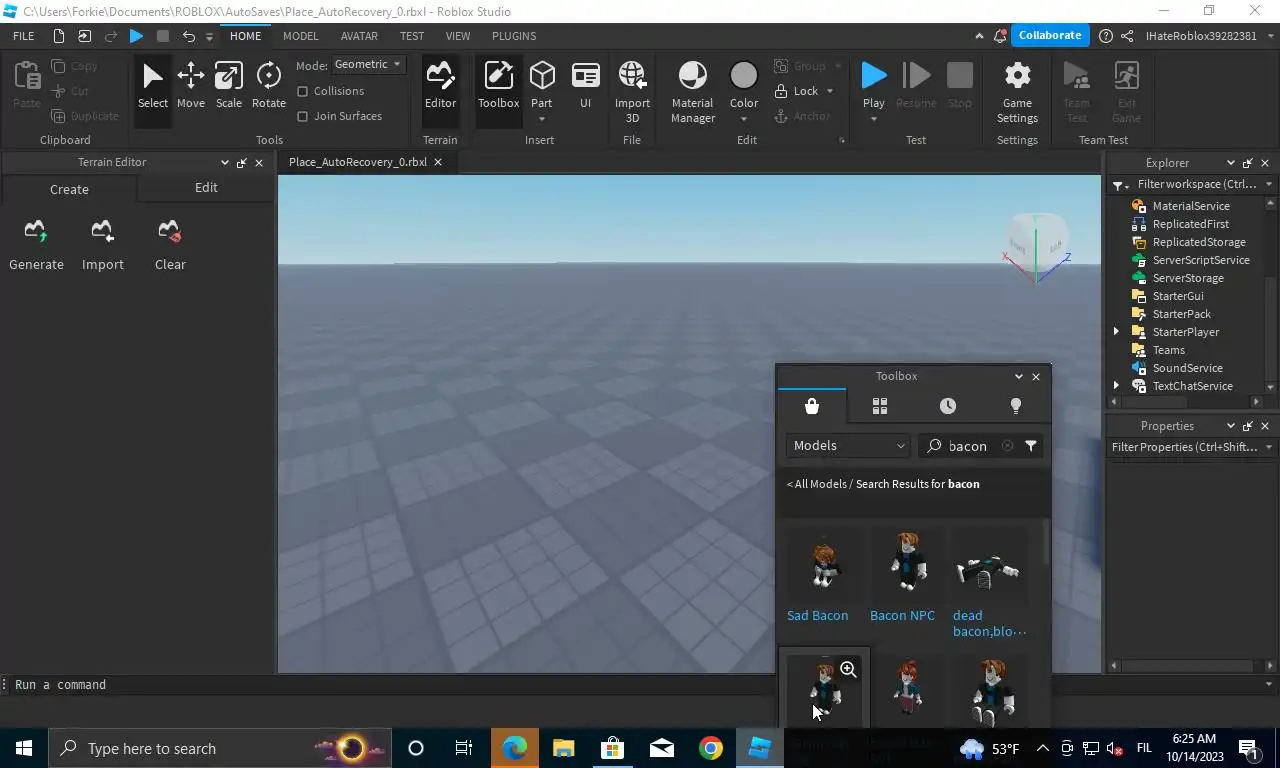Image resolution: width=1280 pixels, height=768 pixels.
Task: Click the Collaborate button
Action: [1050, 35]
